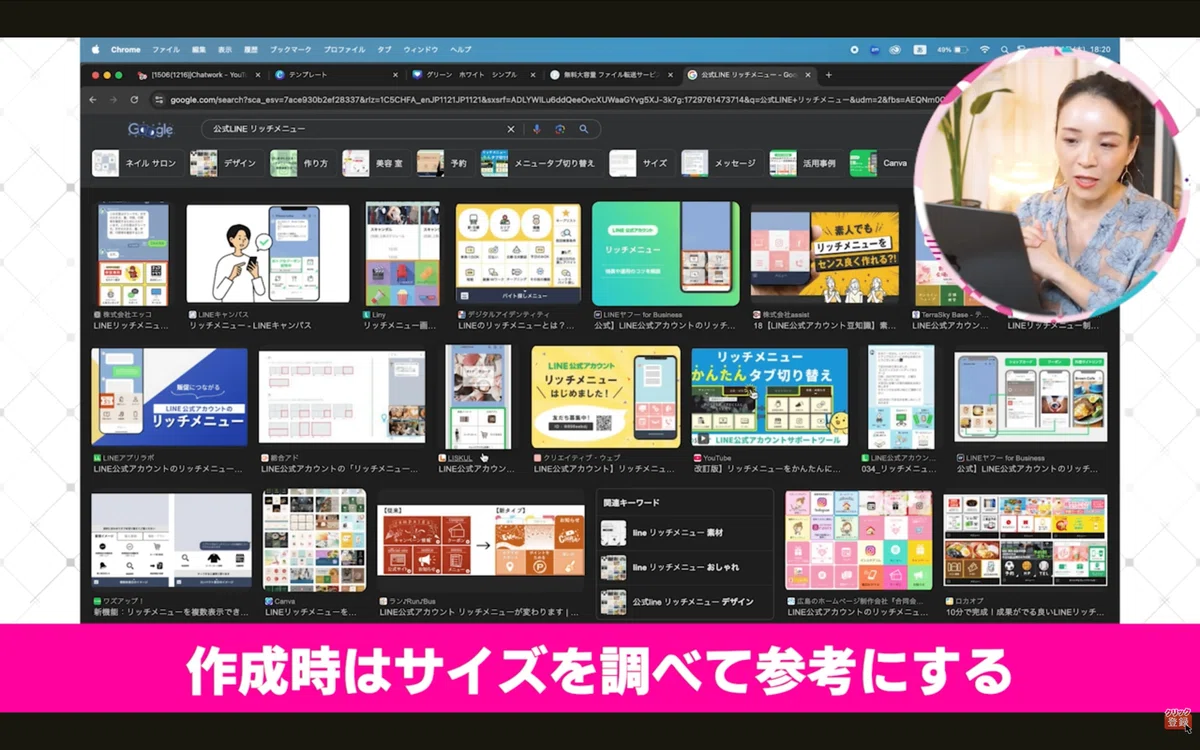The width and height of the screenshot is (1200, 750).
Task: Open the Chrome app menu
Action: 125,49
